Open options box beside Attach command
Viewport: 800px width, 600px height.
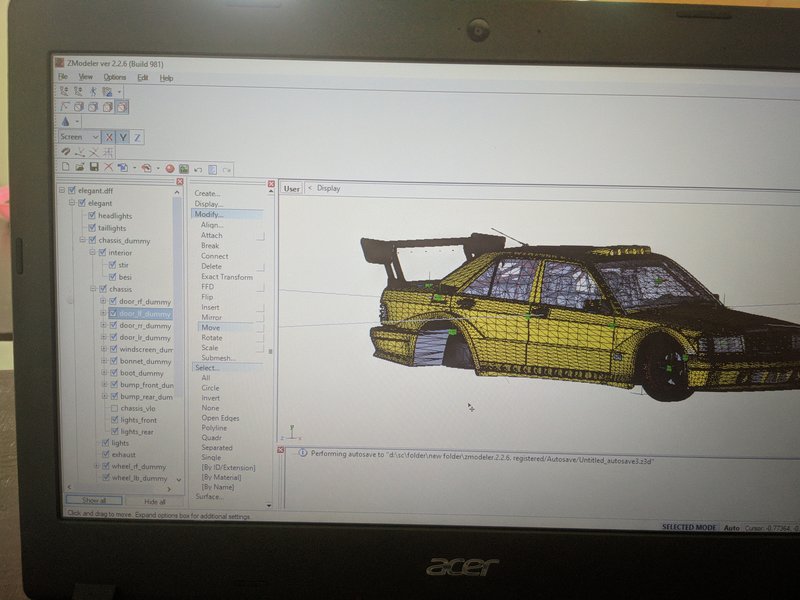point(260,236)
